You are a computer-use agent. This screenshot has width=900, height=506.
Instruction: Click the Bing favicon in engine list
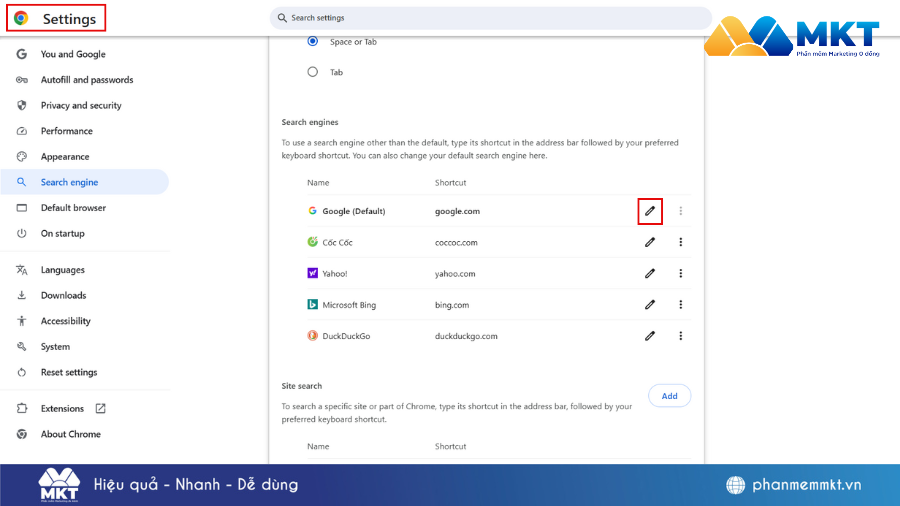(312, 305)
